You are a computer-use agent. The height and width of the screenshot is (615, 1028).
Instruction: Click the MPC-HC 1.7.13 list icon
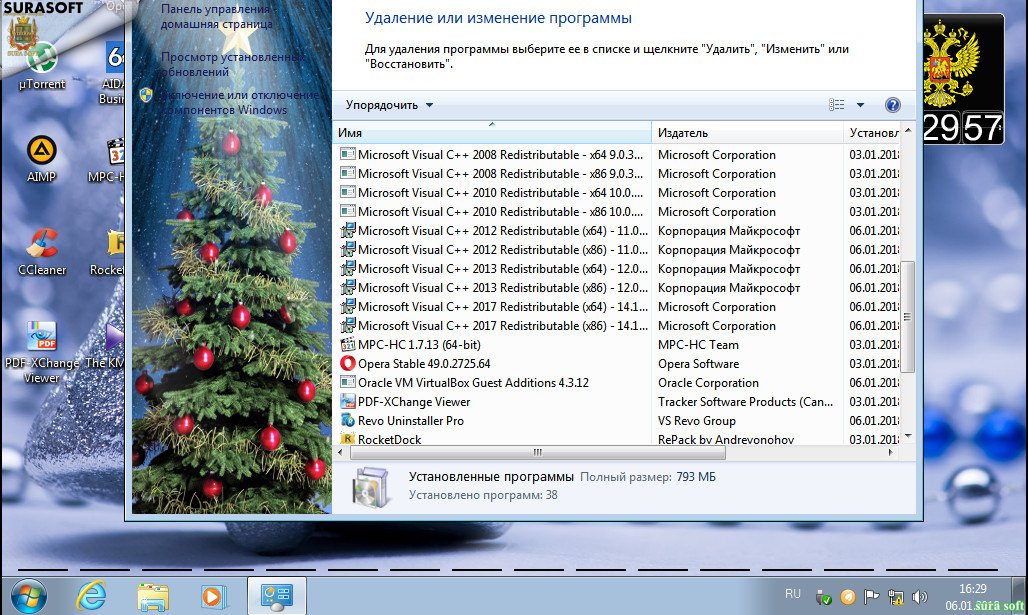347,344
